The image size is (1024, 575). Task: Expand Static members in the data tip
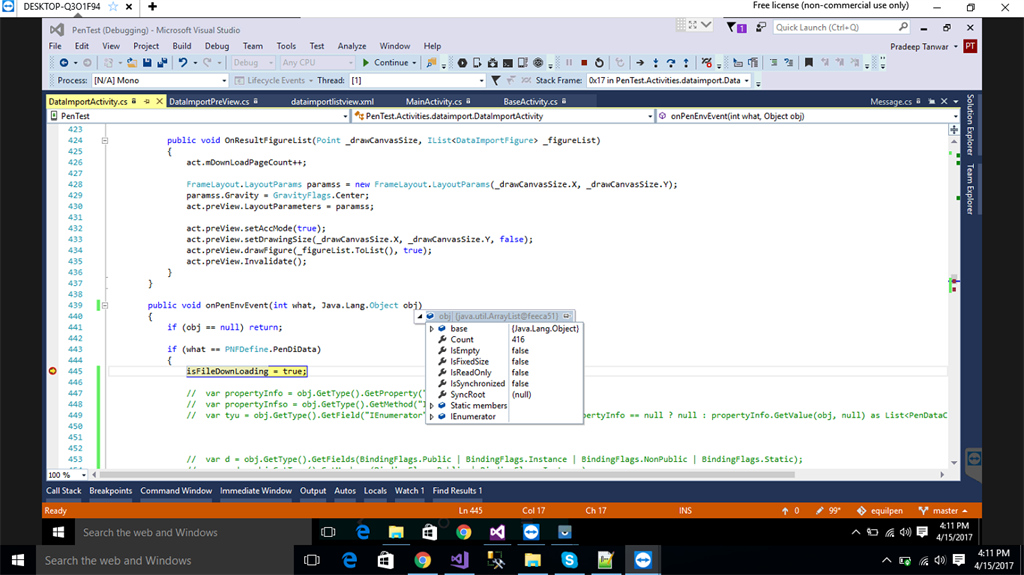pos(432,406)
